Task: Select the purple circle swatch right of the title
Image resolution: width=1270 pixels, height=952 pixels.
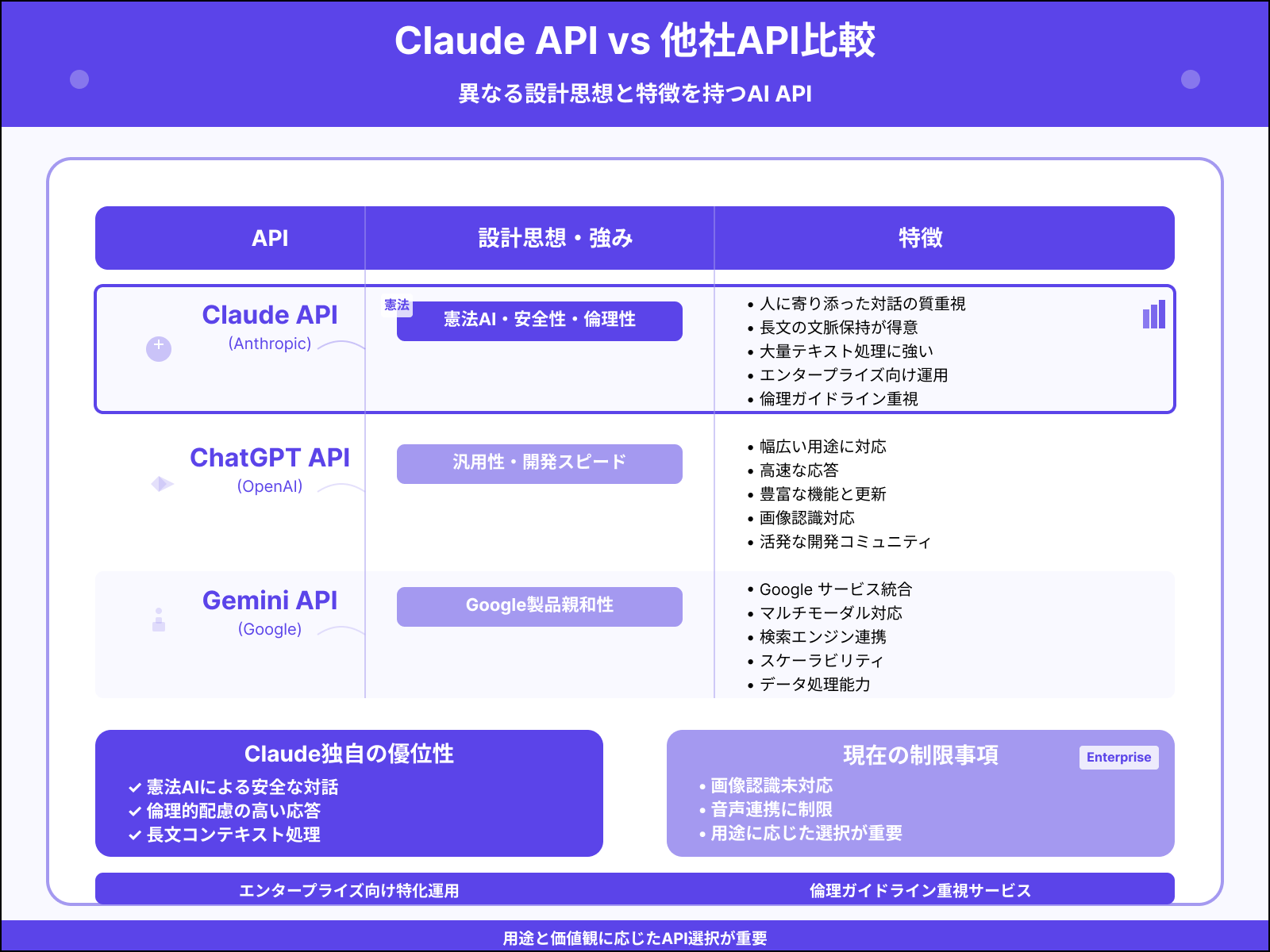Action: (1189, 79)
